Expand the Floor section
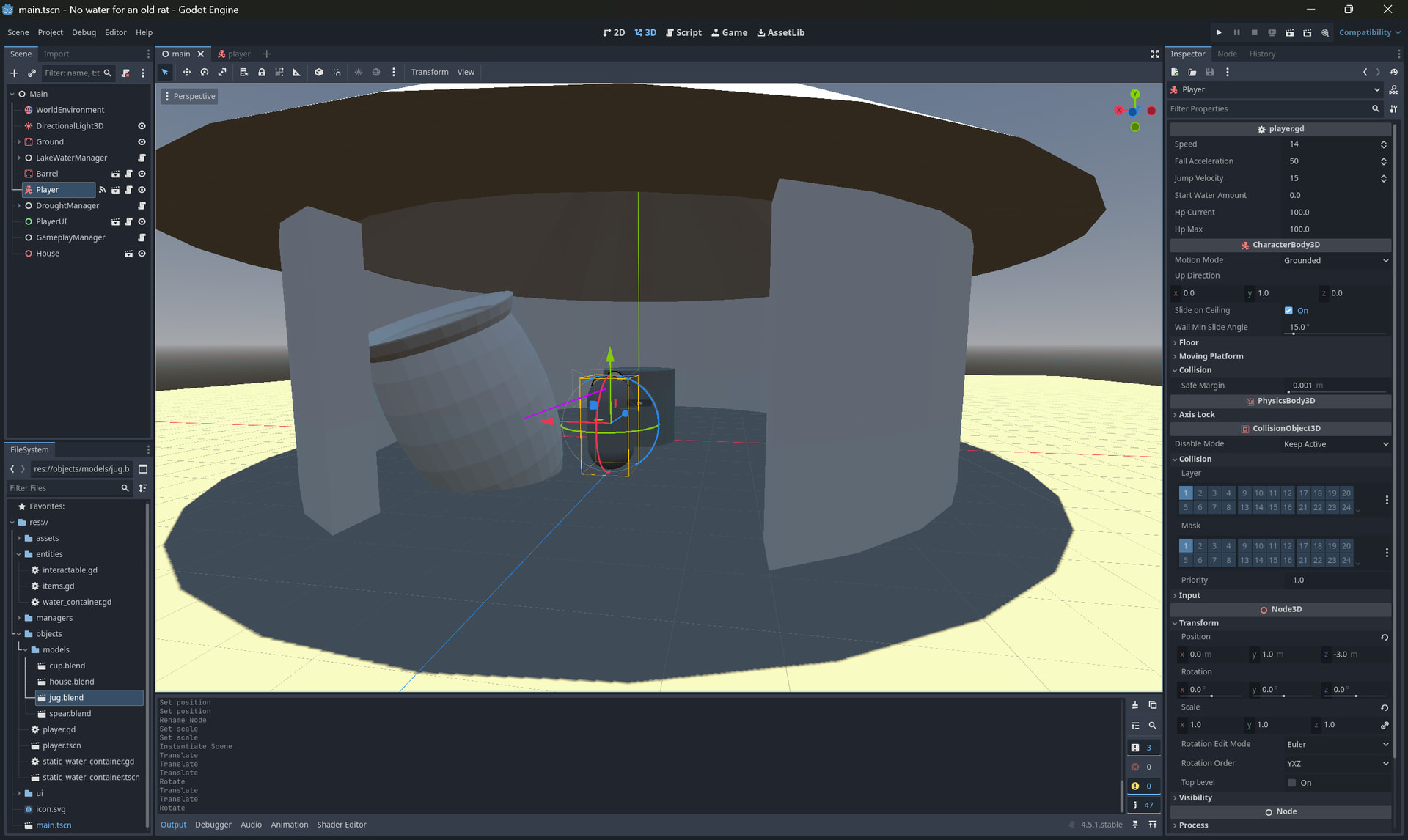Image resolution: width=1408 pixels, height=840 pixels. (x=1188, y=342)
